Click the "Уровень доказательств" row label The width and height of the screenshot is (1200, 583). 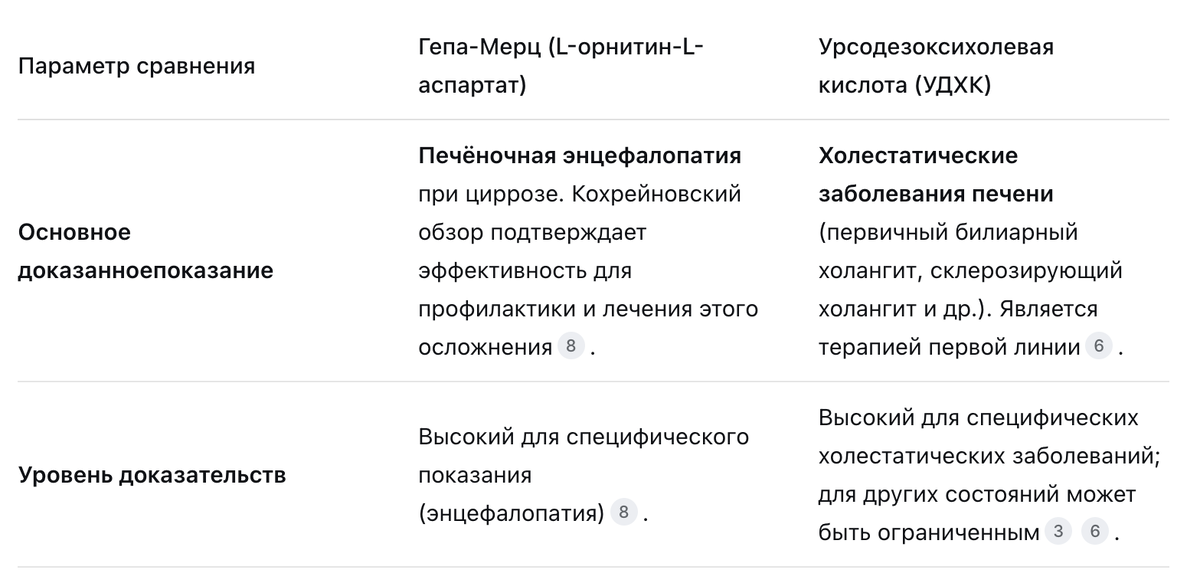point(152,475)
